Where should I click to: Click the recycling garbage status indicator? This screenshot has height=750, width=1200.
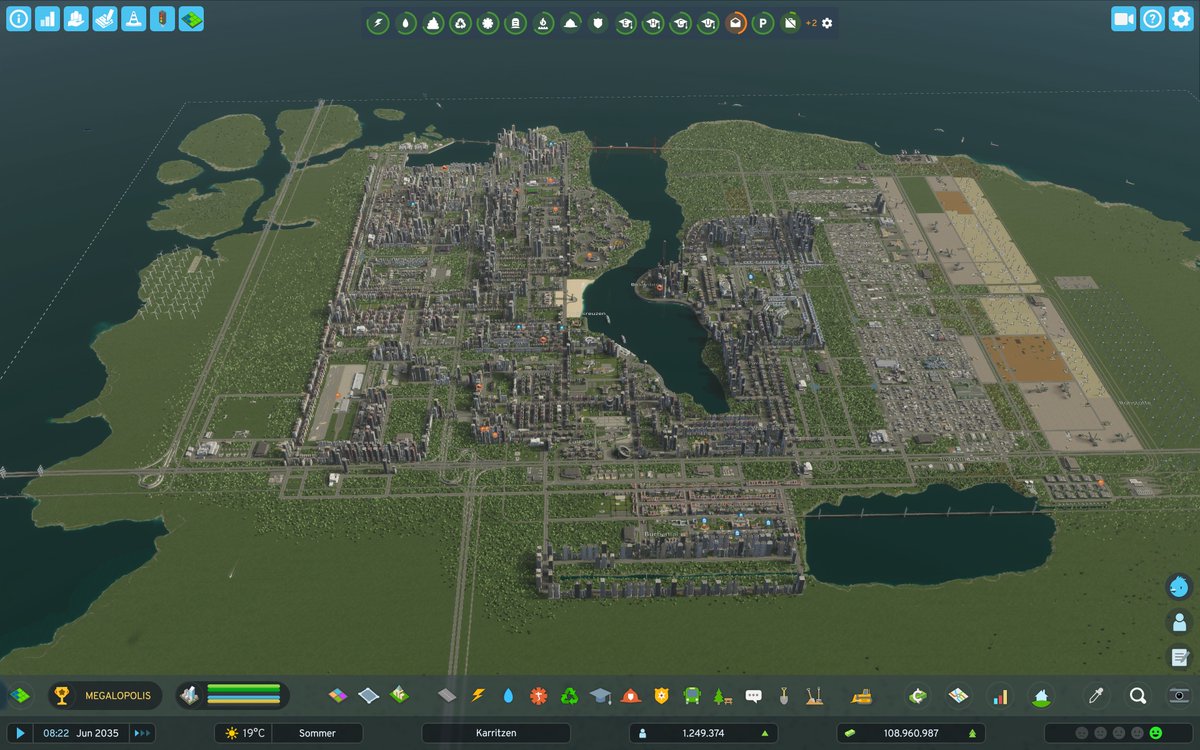tap(460, 23)
